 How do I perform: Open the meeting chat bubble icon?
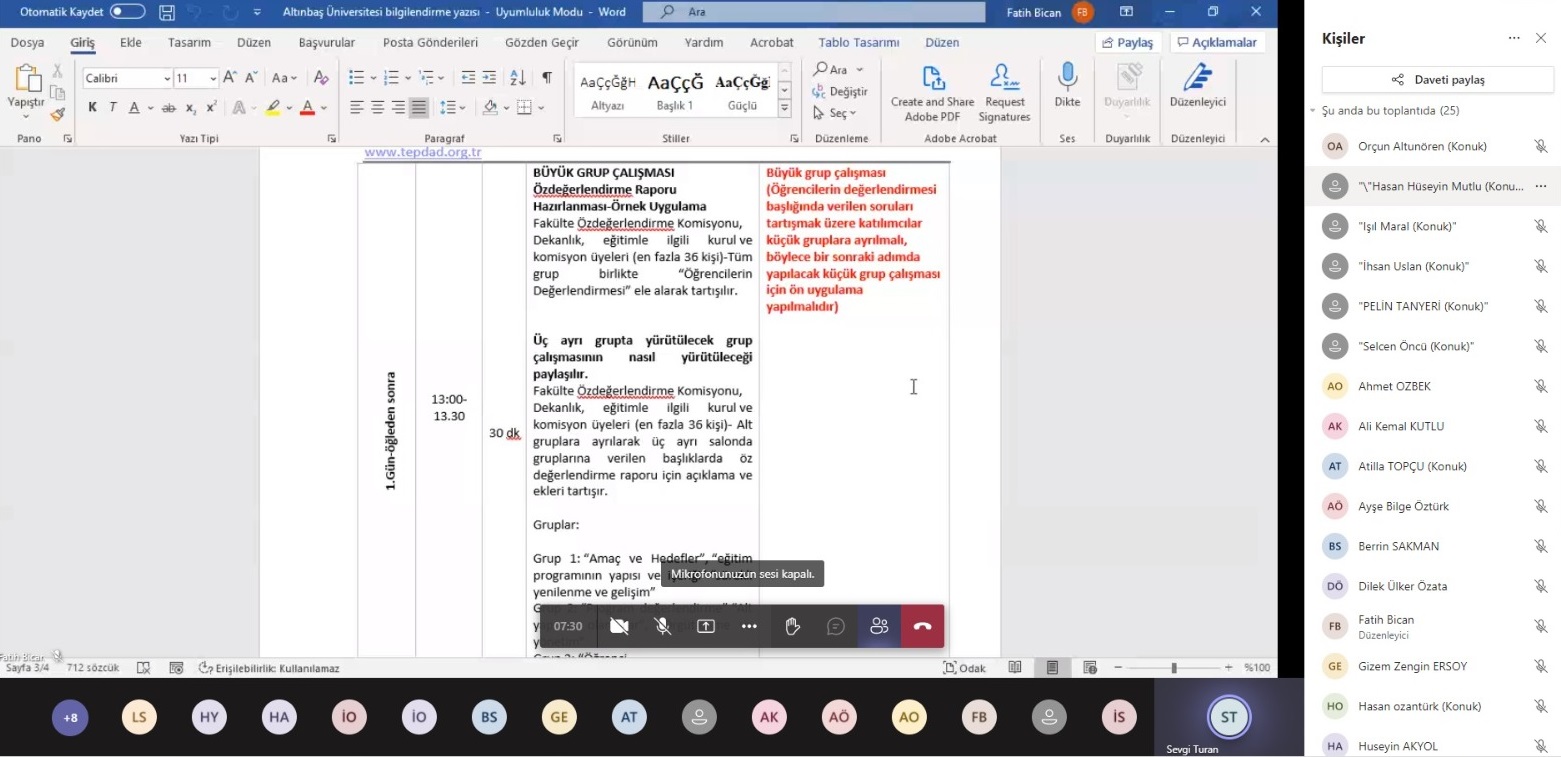point(836,626)
